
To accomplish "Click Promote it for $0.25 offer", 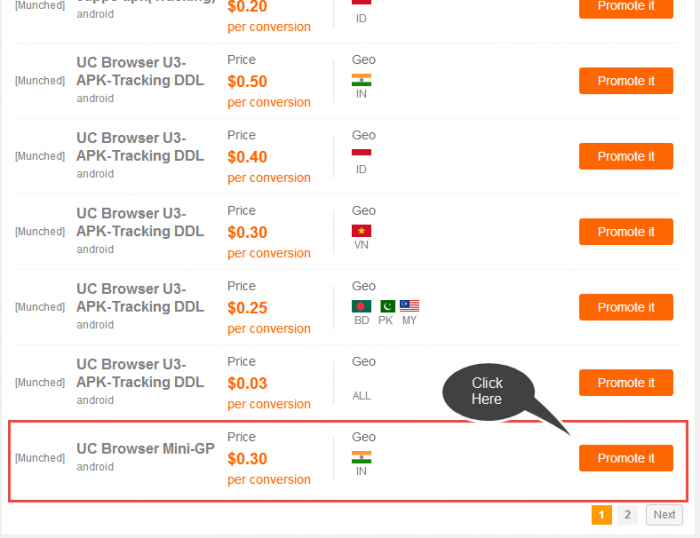I will [626, 307].
